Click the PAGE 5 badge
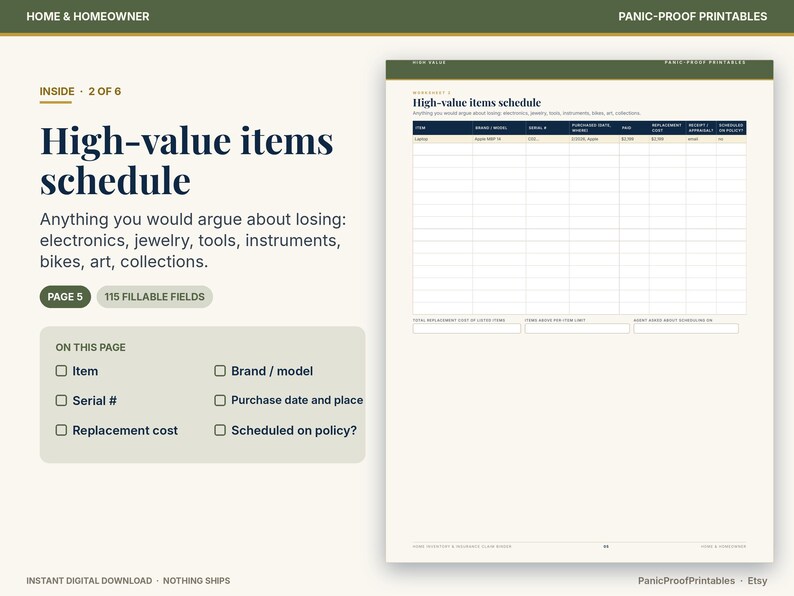 pos(65,297)
